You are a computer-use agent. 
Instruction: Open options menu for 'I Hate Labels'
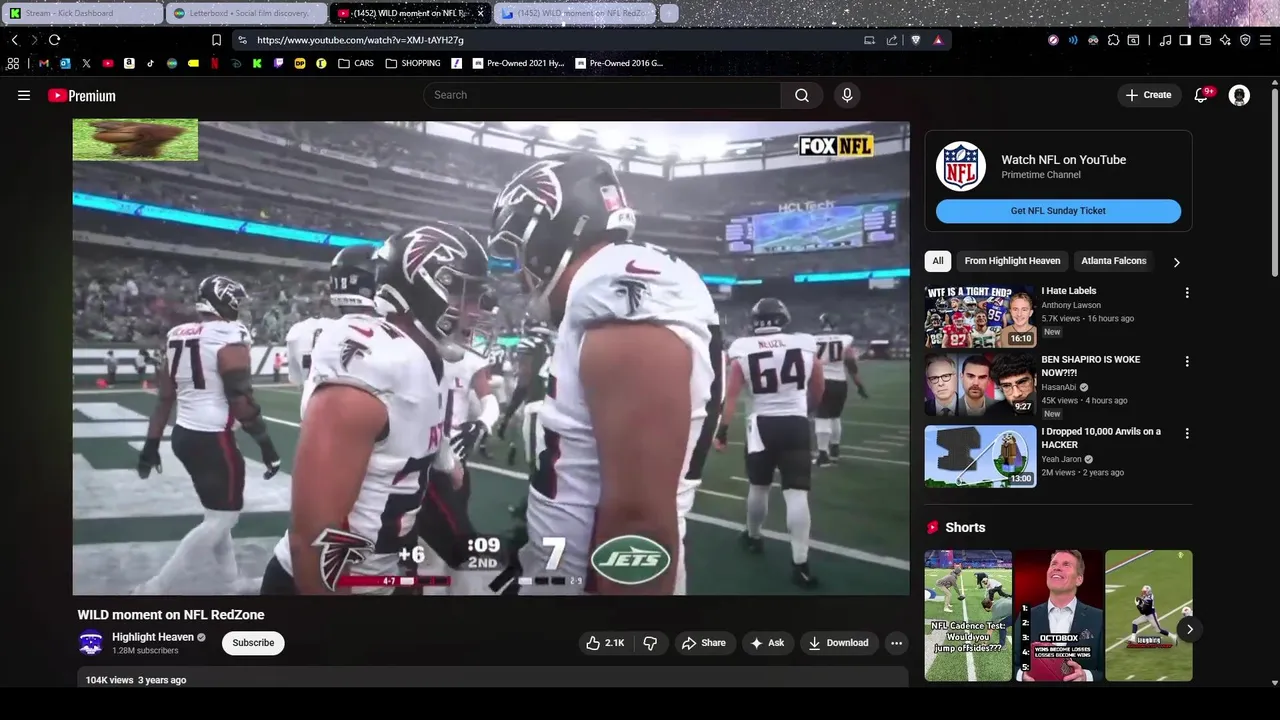(1187, 293)
